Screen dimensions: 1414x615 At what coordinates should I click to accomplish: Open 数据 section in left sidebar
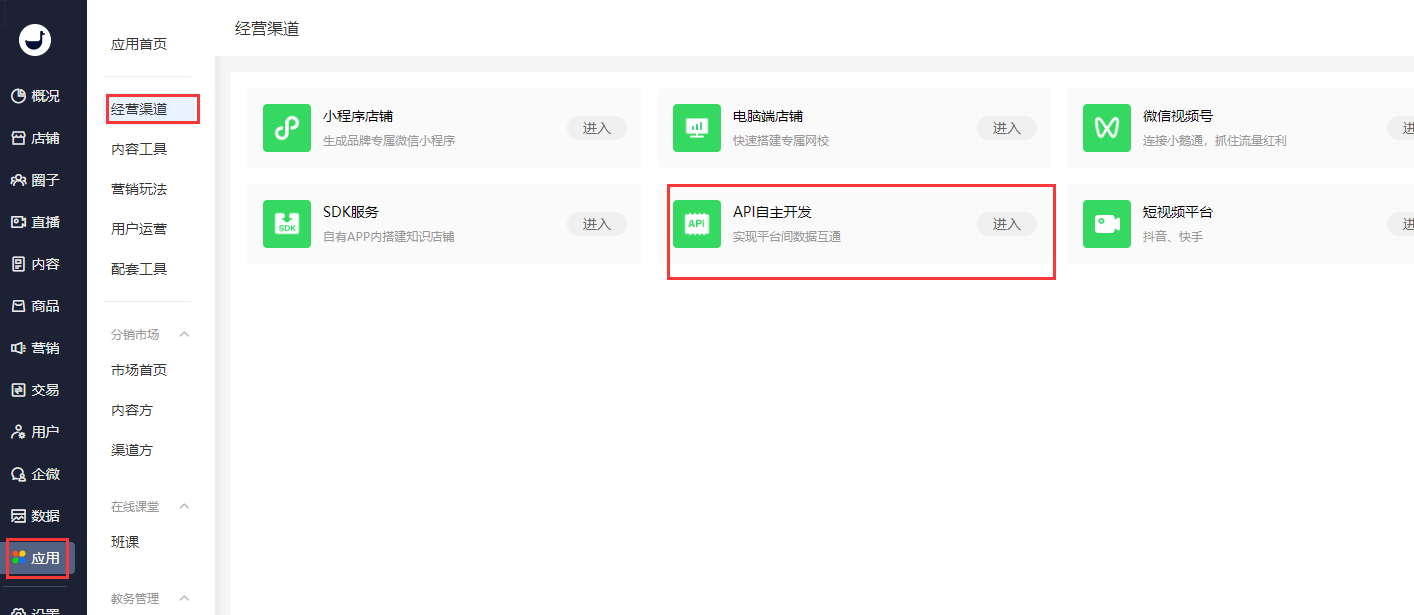tap(36, 516)
